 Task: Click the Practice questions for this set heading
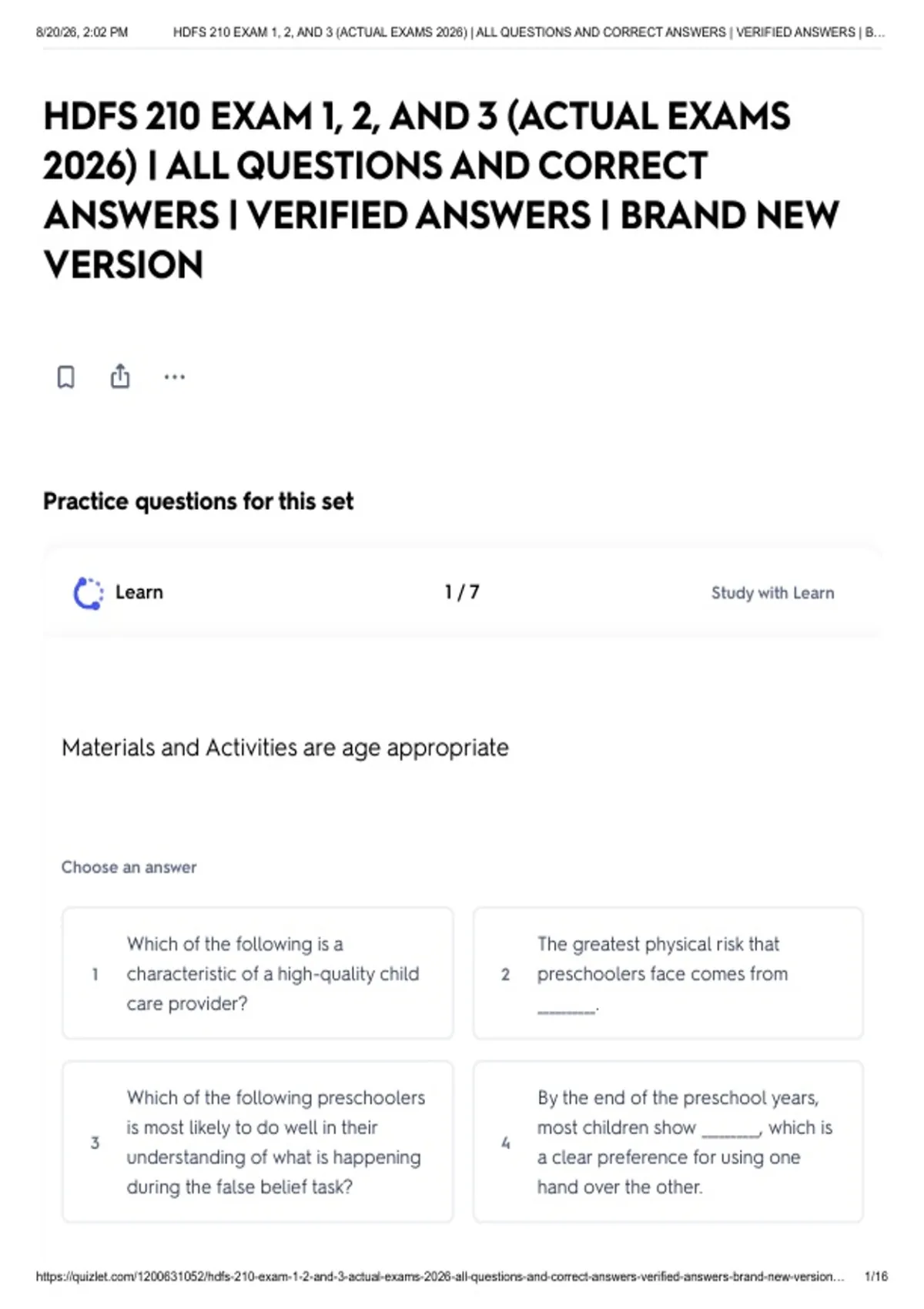point(198,501)
